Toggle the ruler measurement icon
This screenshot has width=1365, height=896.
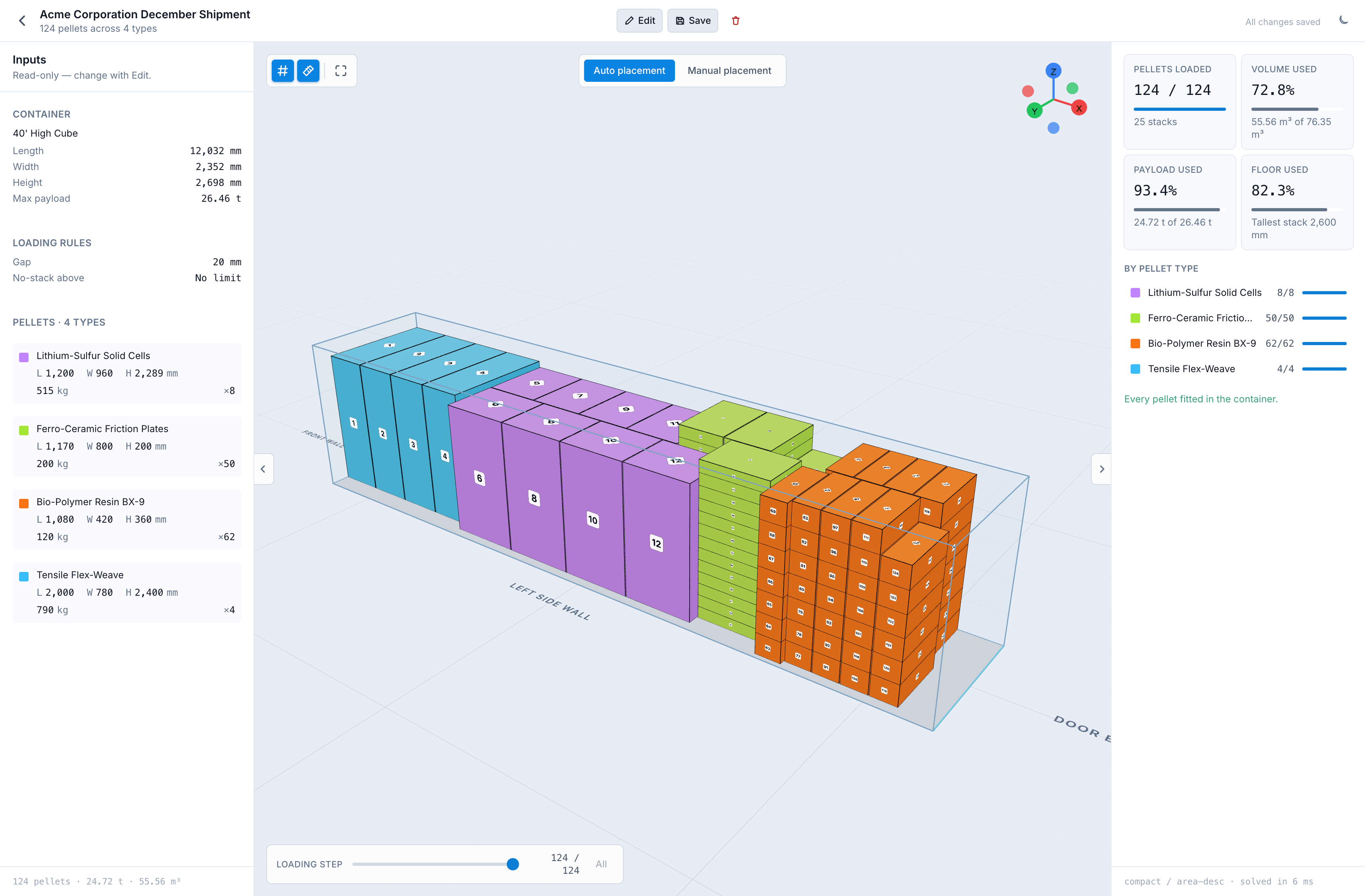308,71
